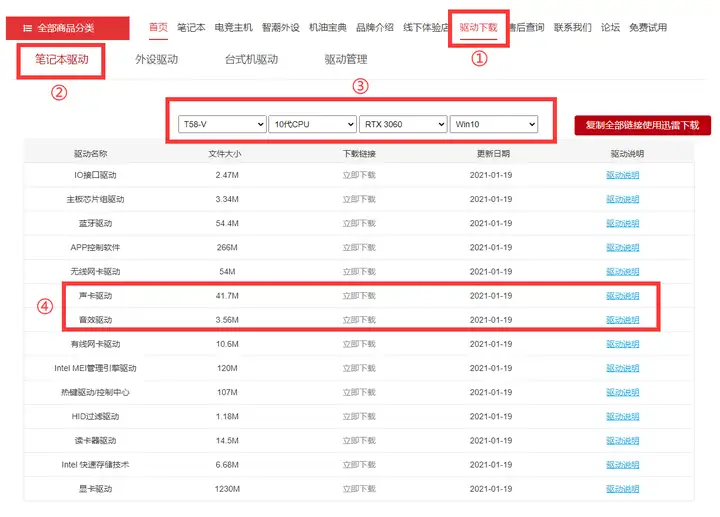Download the 声卡驱动 via 立即下载
This screenshot has width=720, height=517.
point(359,296)
